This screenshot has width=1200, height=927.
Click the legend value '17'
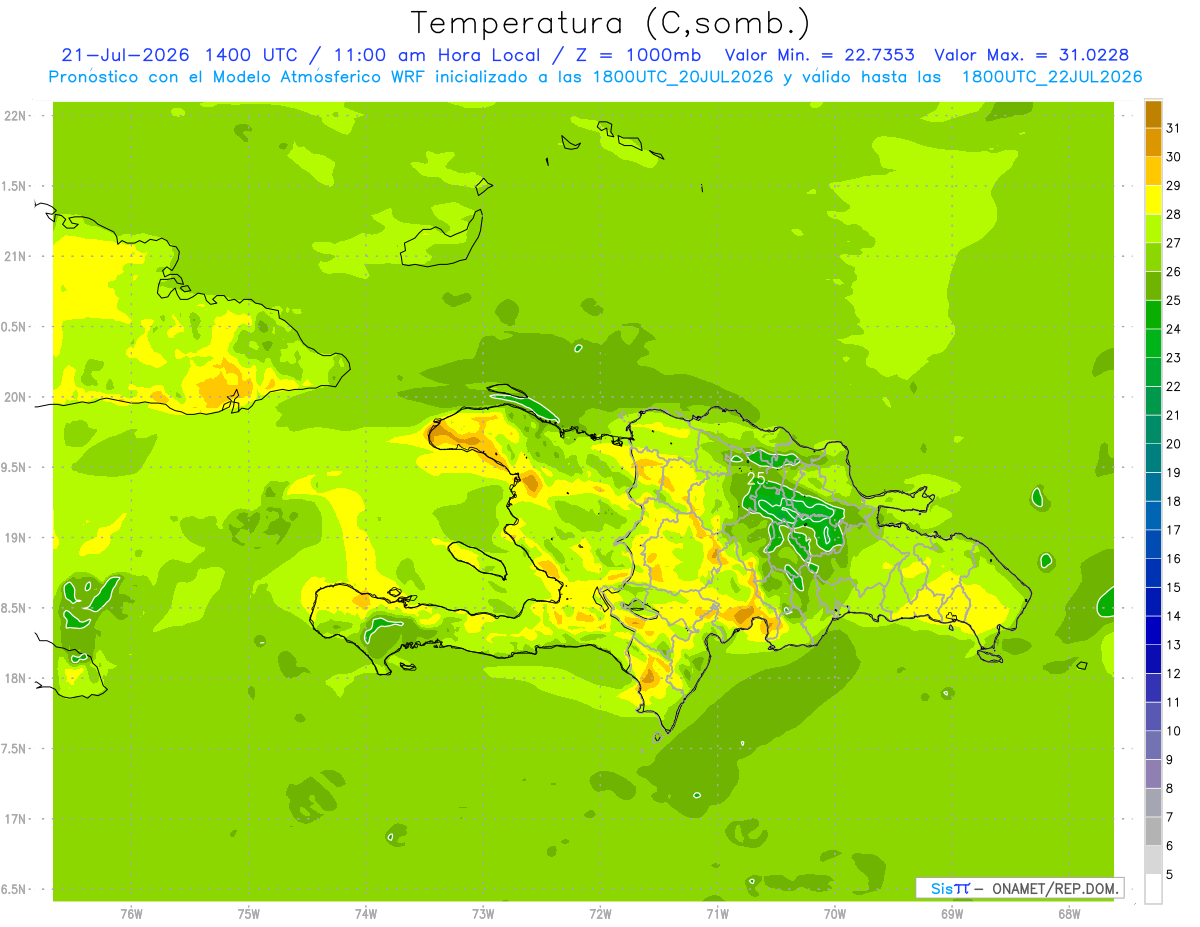point(1173,530)
